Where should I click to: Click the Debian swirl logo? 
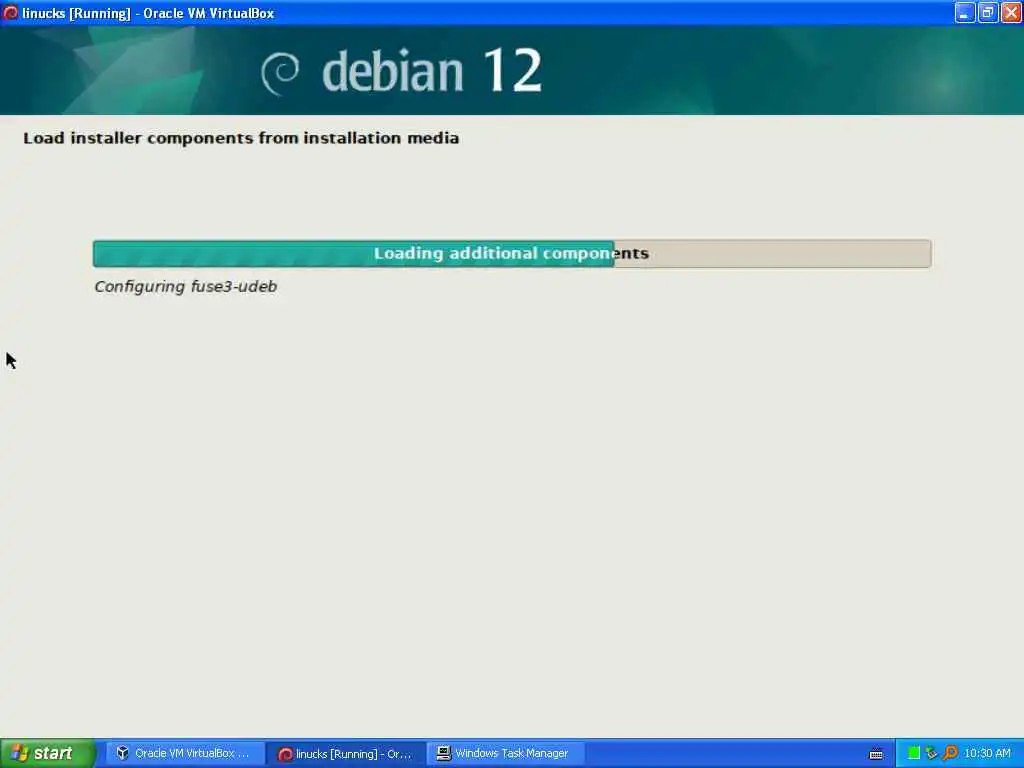coord(280,73)
